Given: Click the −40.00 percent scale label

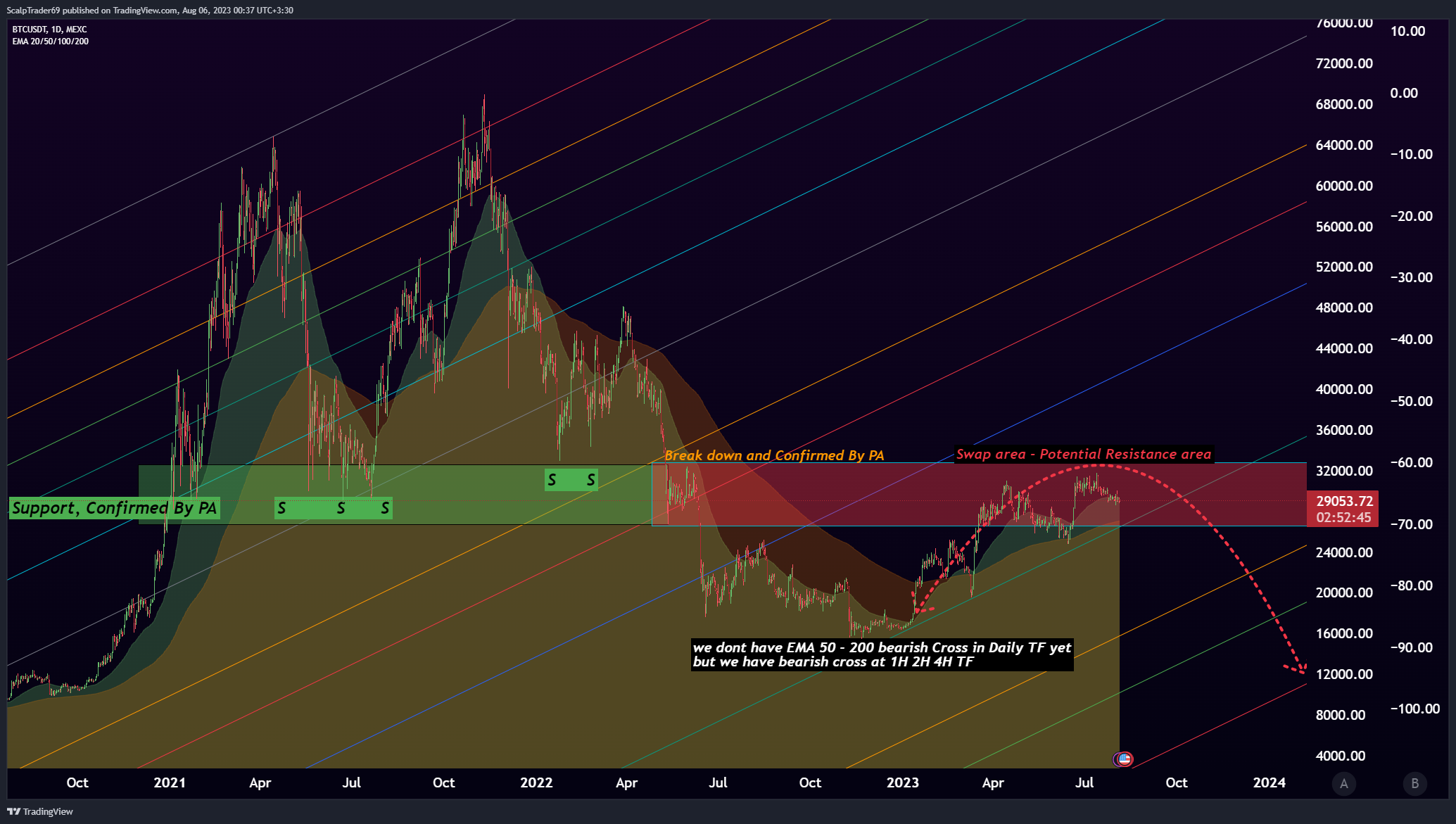Looking at the screenshot, I should point(1412,339).
